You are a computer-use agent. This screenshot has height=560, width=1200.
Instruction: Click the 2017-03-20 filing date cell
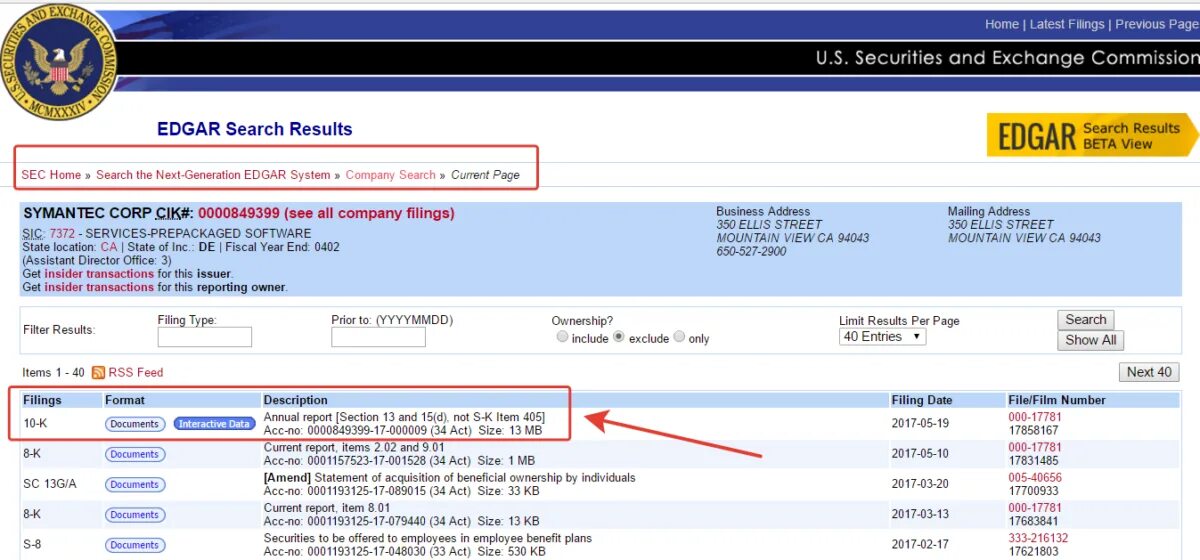[922, 484]
